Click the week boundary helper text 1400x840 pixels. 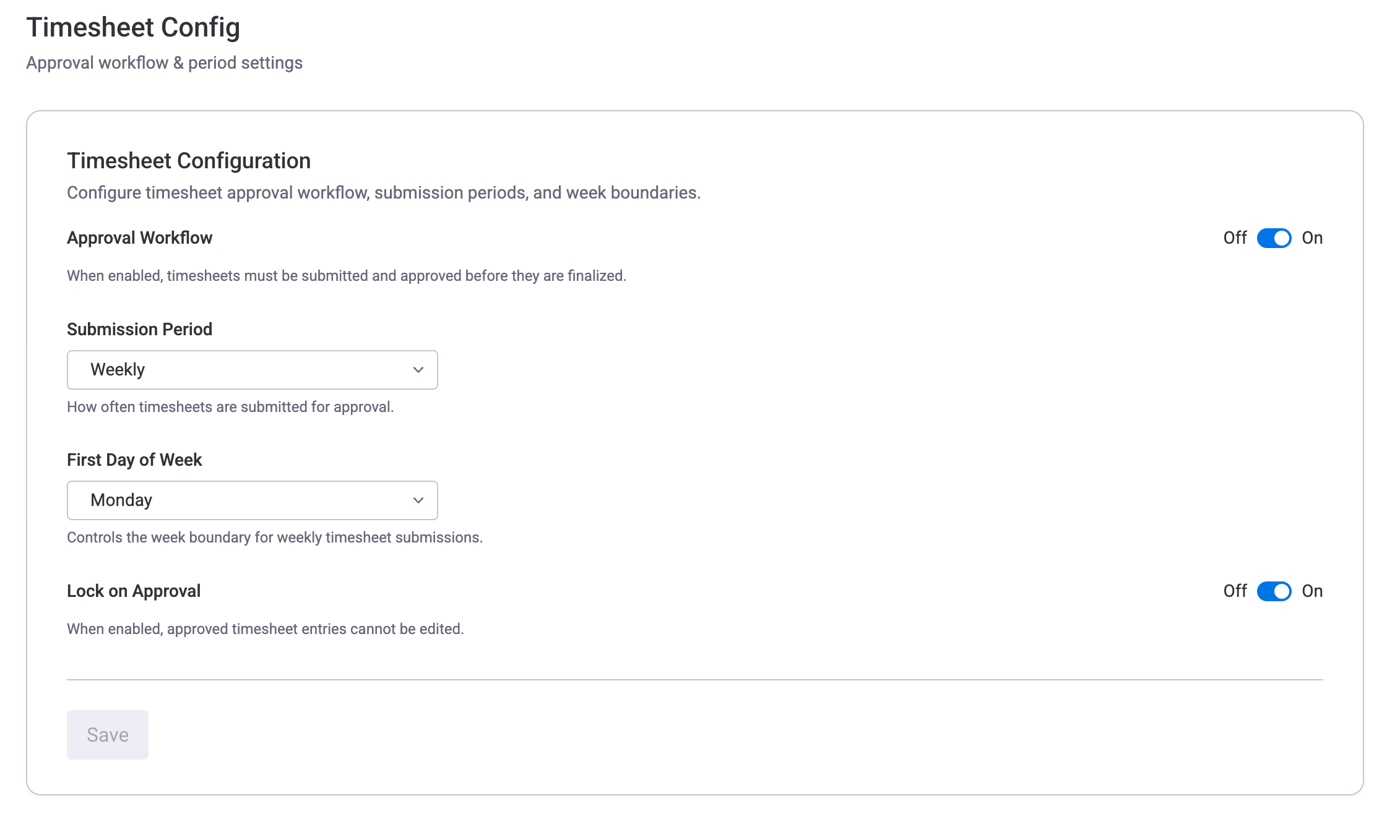[274, 538]
